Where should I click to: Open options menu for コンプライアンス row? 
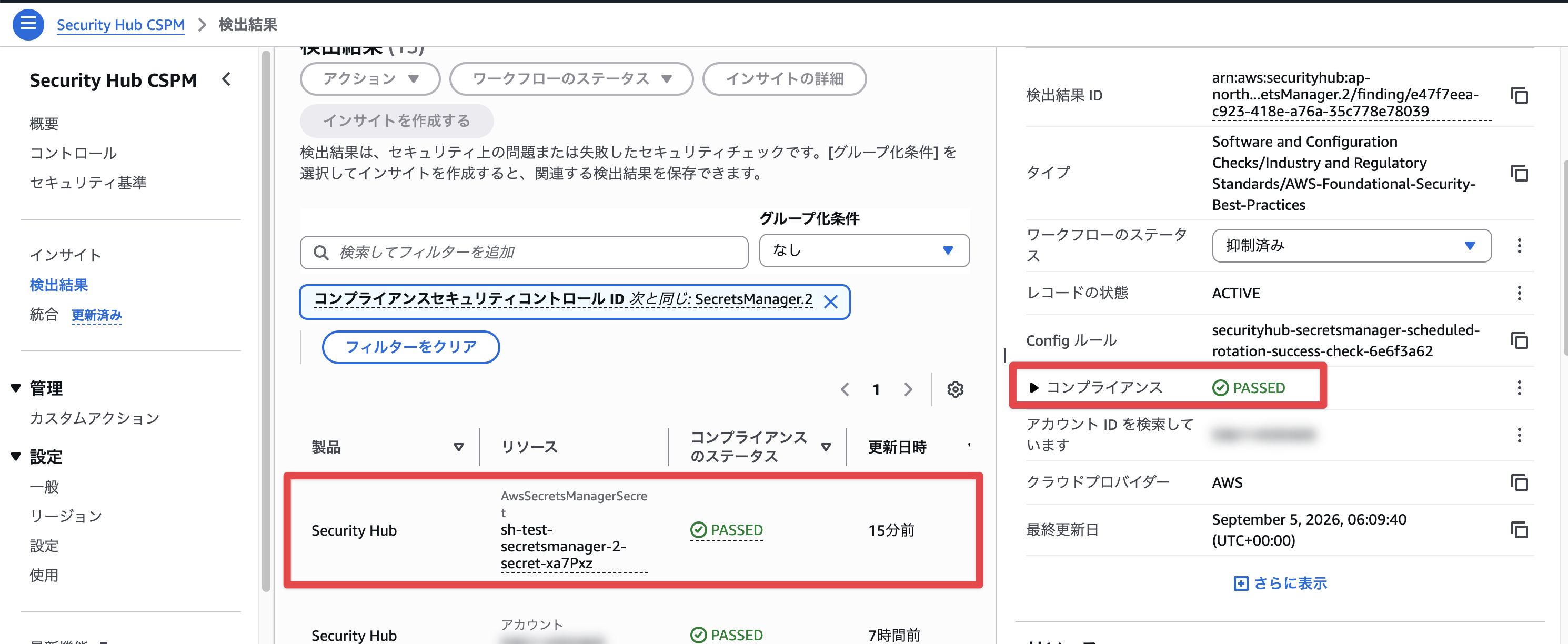click(x=1519, y=388)
